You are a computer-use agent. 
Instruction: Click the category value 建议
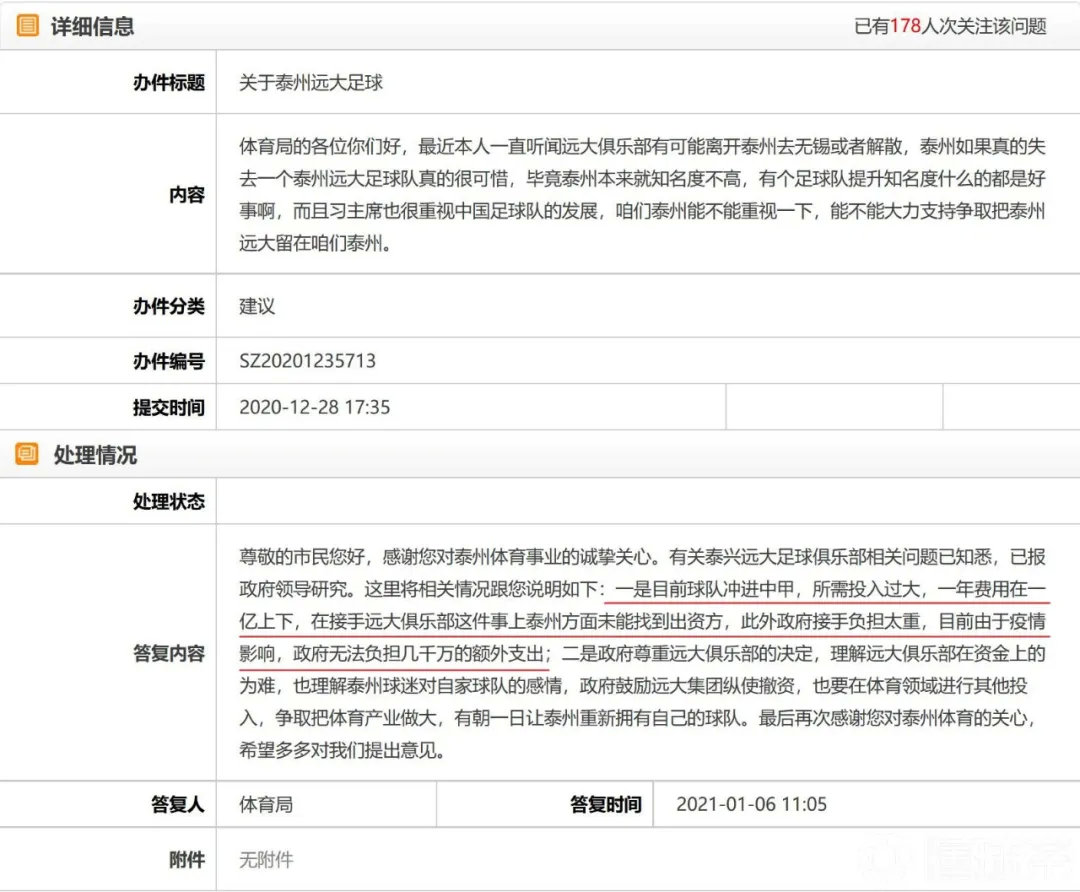[x=257, y=306]
